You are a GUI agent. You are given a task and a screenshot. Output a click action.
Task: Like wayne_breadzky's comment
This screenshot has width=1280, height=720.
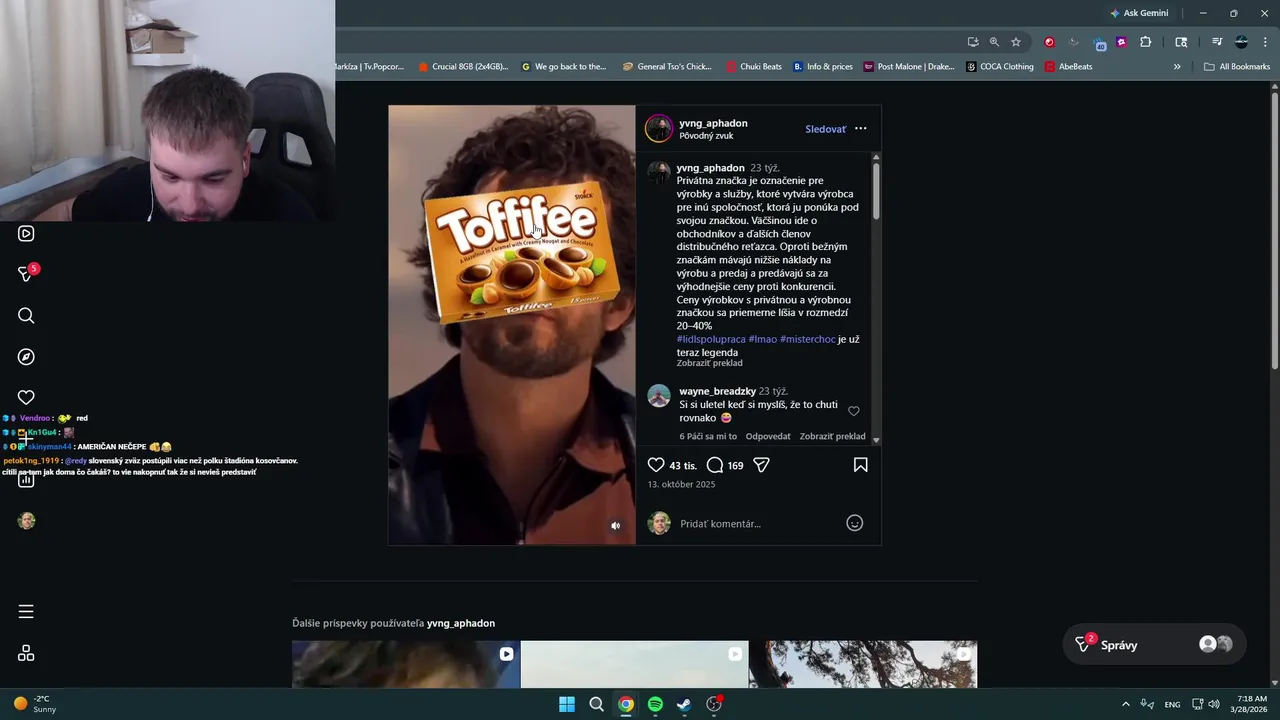pyautogui.click(x=853, y=411)
